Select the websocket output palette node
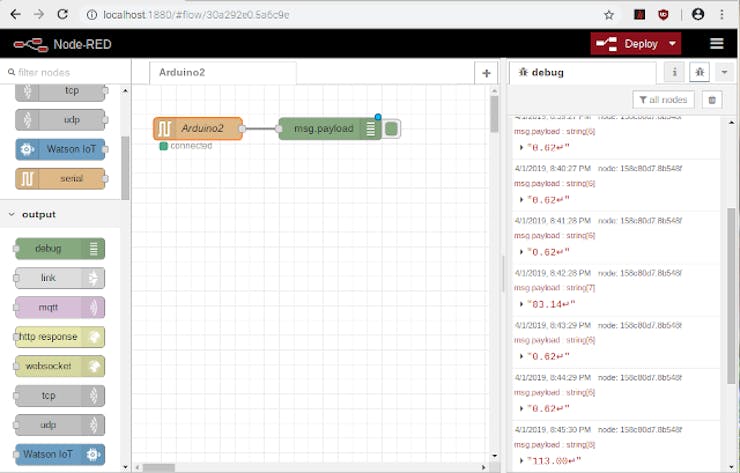The width and height of the screenshot is (740, 473). [x=60, y=366]
